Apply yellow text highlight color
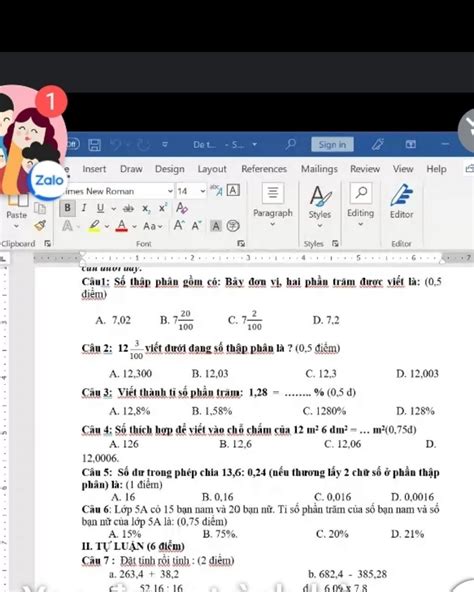Image resolution: width=474 pixels, height=592 pixels. coord(94,226)
